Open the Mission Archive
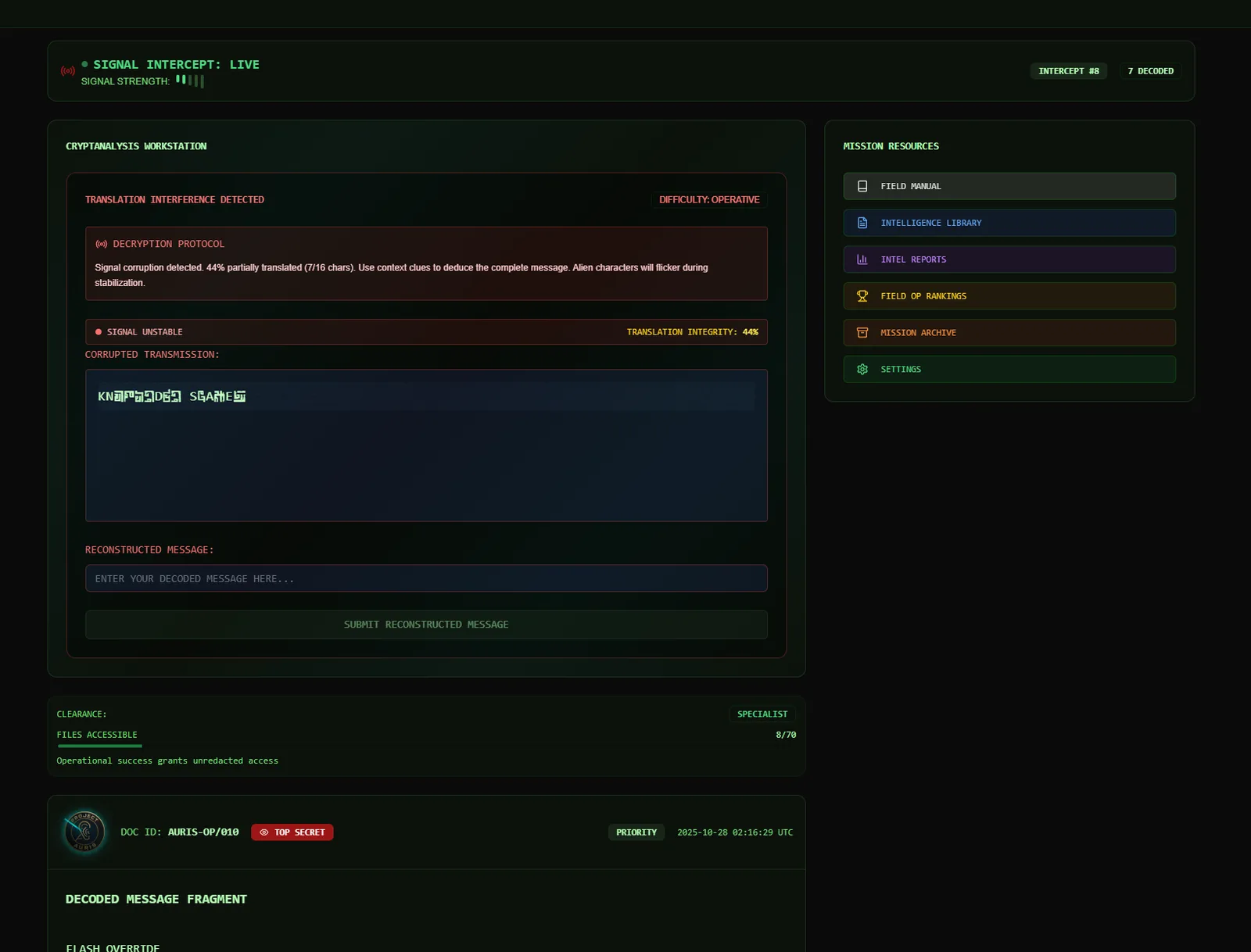The width and height of the screenshot is (1251, 952). (1009, 333)
